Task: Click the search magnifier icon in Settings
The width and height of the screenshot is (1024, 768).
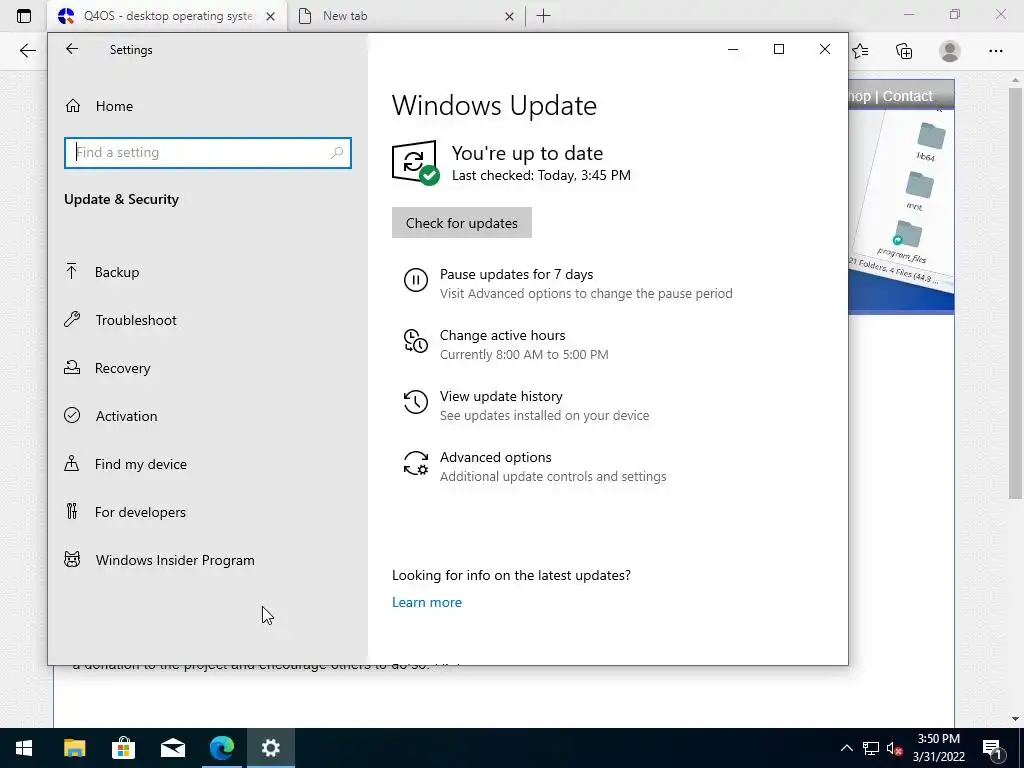Action: click(x=337, y=153)
